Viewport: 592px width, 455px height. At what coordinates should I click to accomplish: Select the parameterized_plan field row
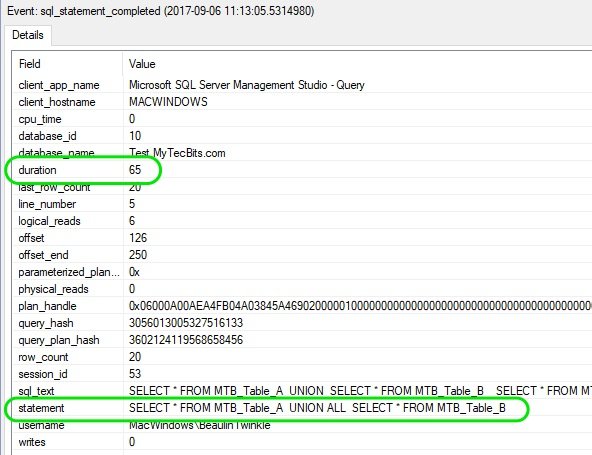302,272
